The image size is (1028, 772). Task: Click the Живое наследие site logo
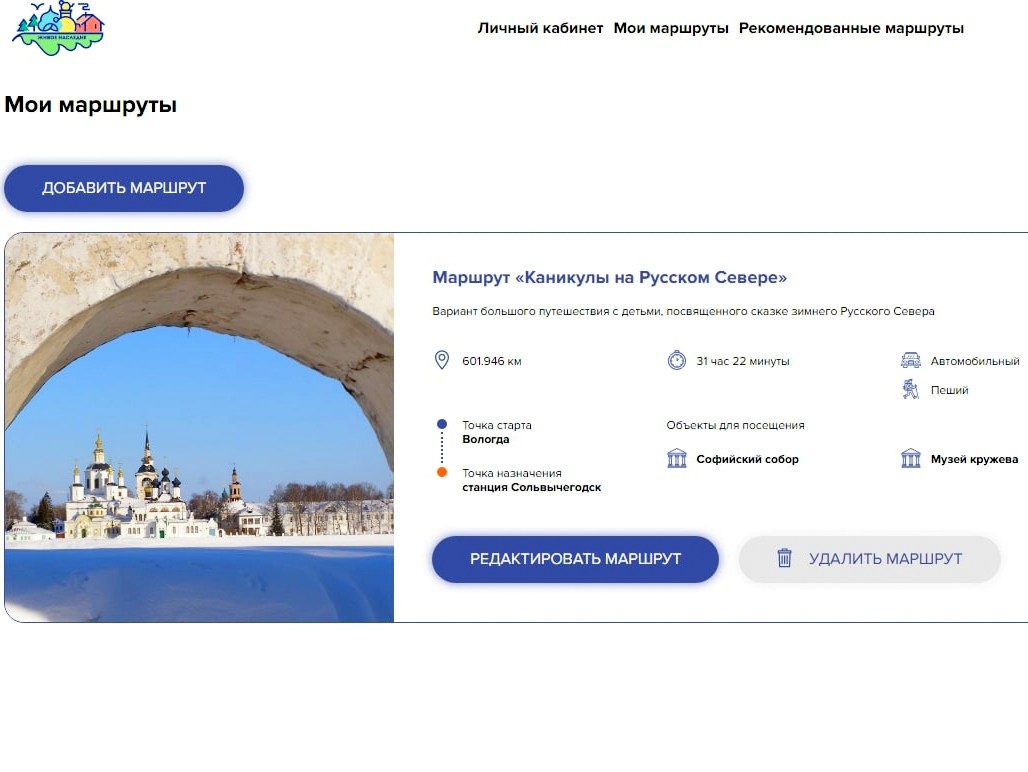[58, 28]
